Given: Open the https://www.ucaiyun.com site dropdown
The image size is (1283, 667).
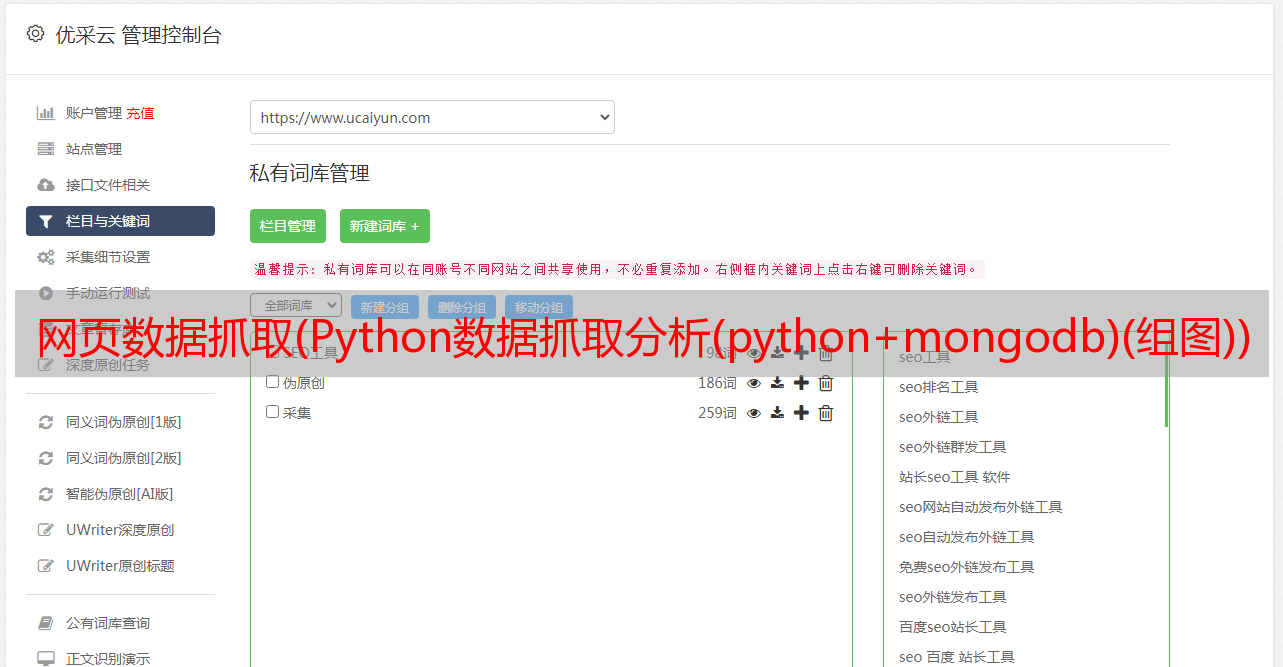Looking at the screenshot, I should (x=432, y=117).
